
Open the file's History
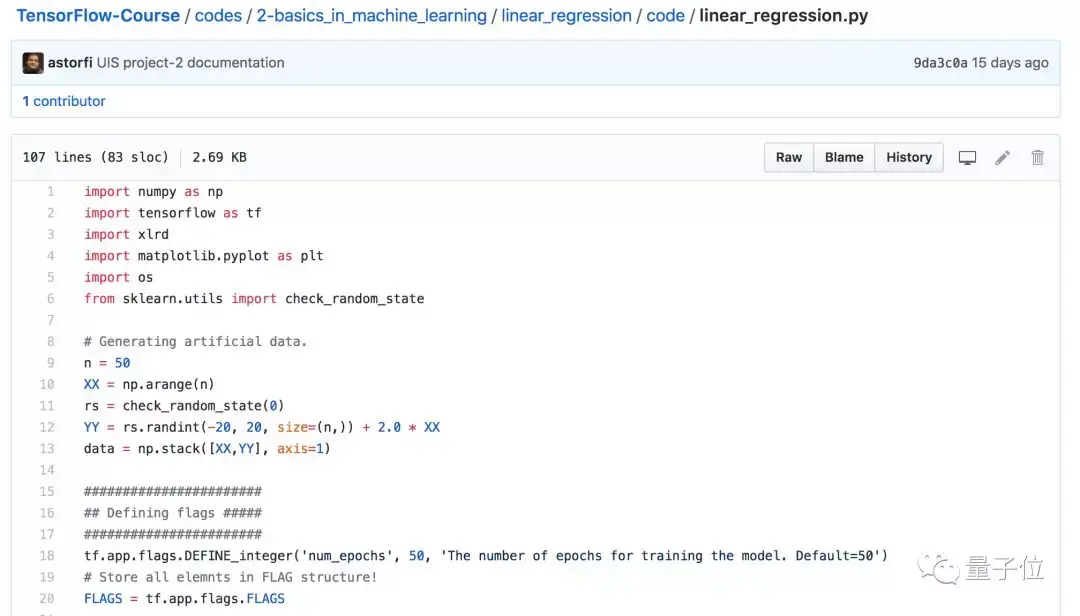[x=908, y=157]
